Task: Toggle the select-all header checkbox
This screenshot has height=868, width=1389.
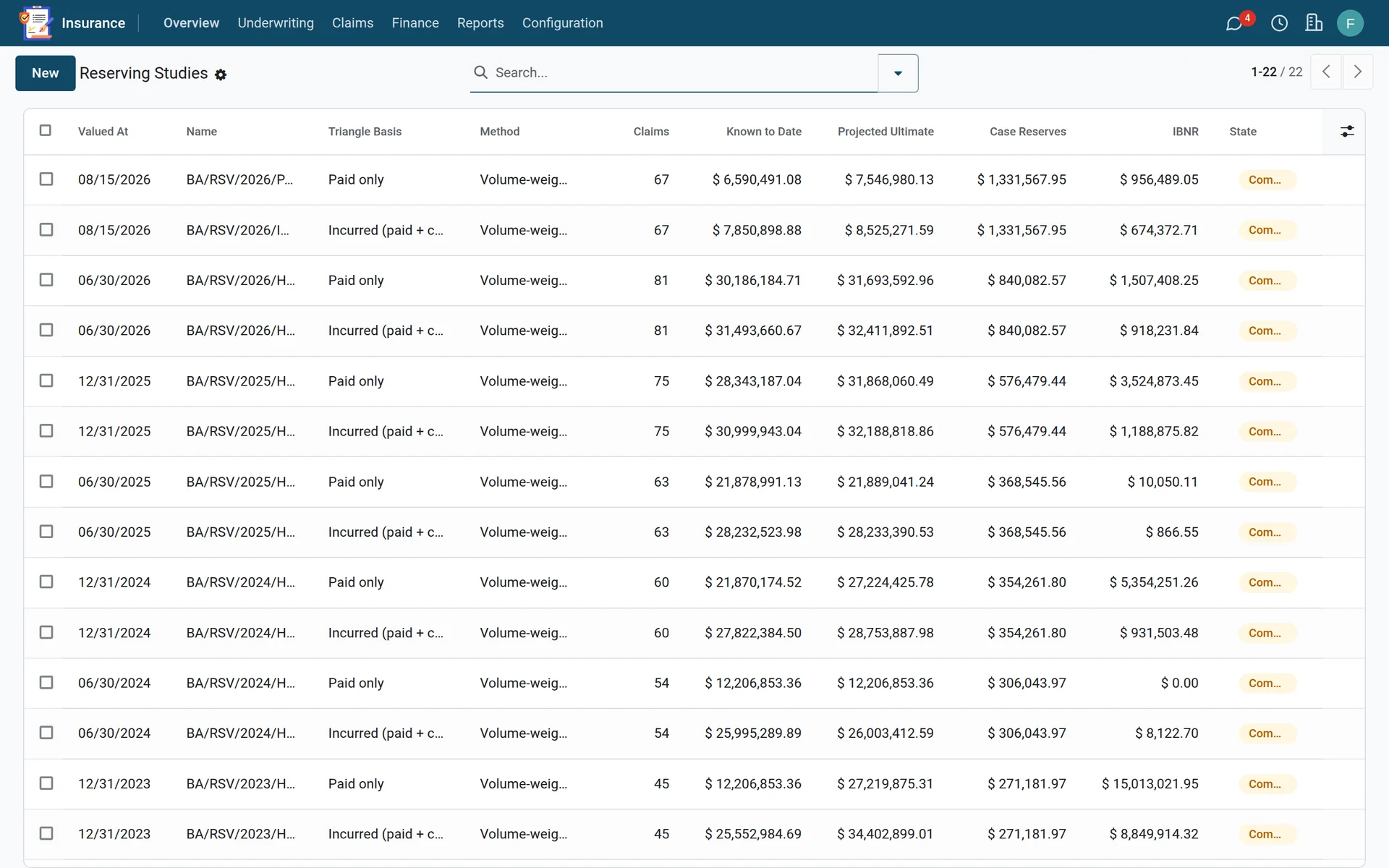Action: (x=46, y=130)
